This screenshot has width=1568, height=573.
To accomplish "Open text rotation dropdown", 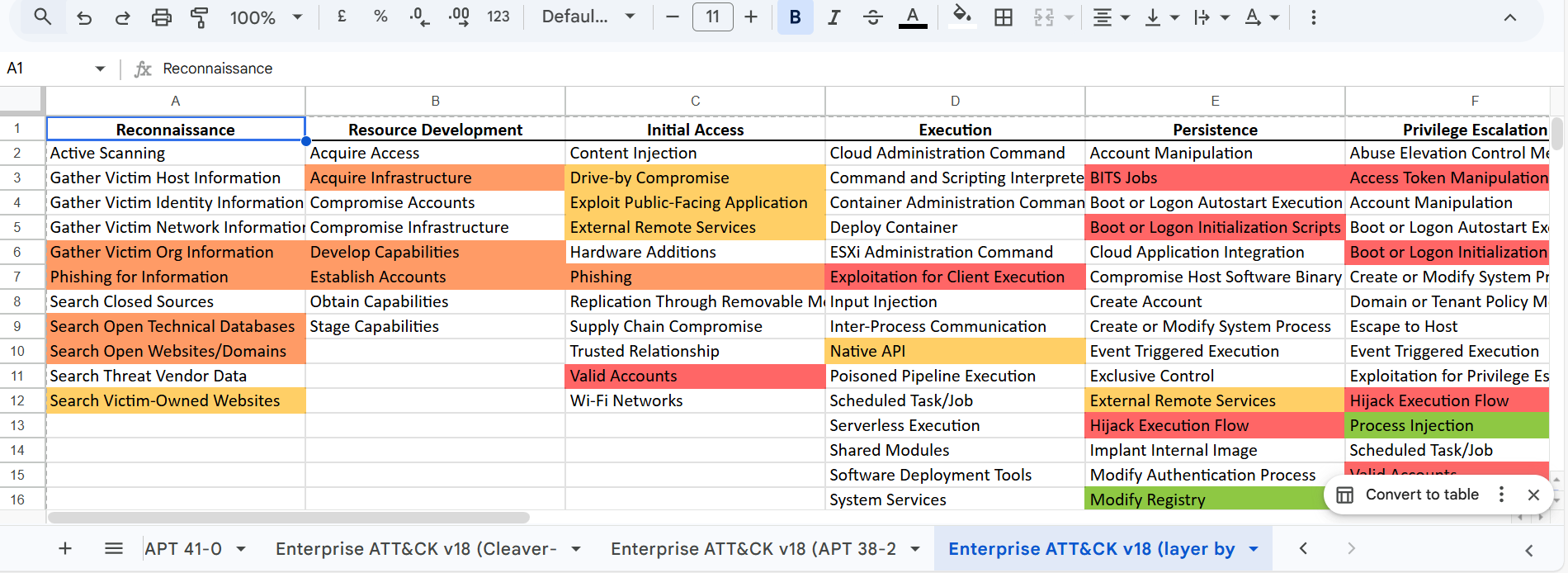I will coord(1262,17).
